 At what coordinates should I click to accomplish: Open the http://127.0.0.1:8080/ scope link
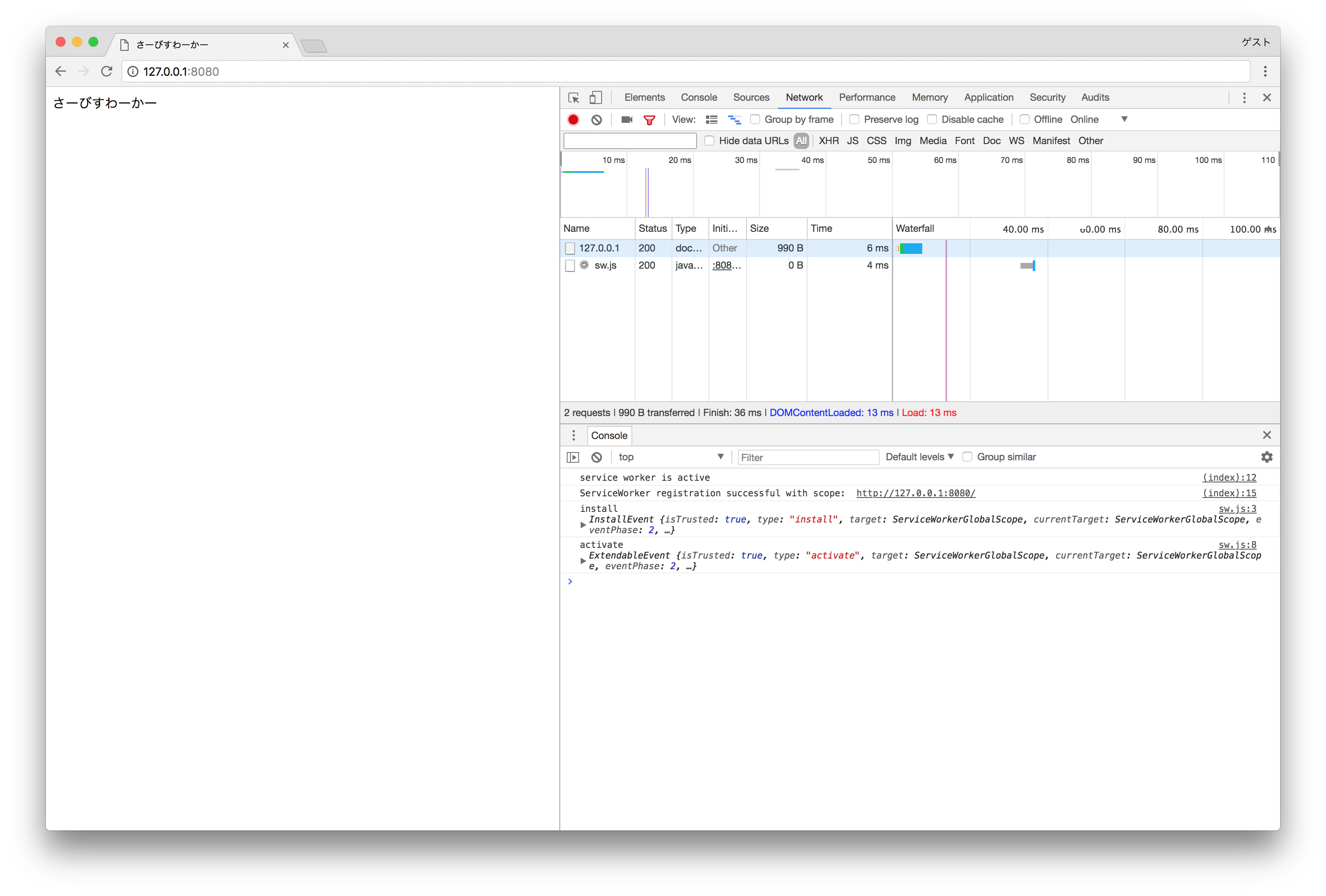(x=915, y=493)
